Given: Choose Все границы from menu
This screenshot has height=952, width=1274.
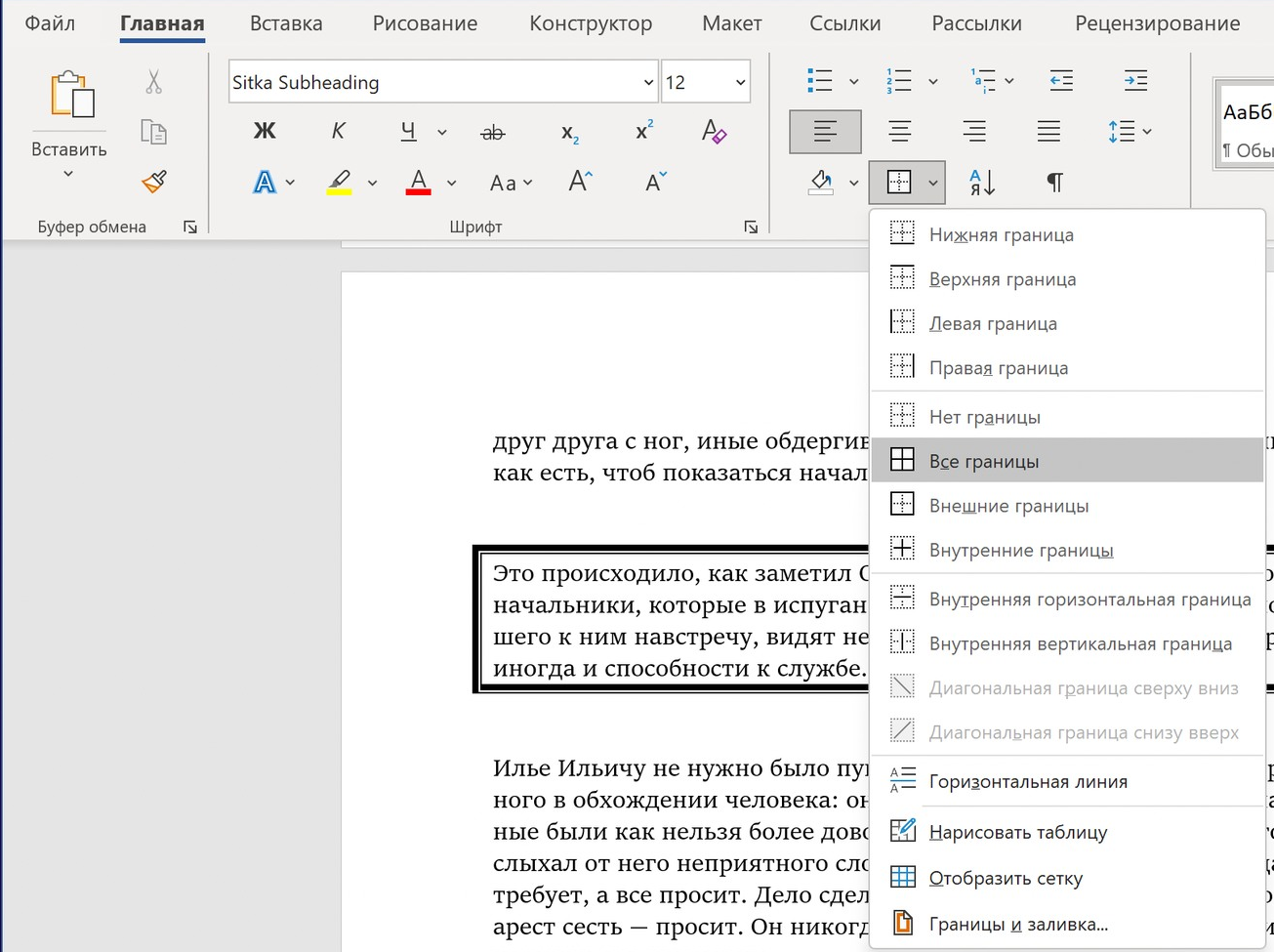Looking at the screenshot, I should 1067,461.
